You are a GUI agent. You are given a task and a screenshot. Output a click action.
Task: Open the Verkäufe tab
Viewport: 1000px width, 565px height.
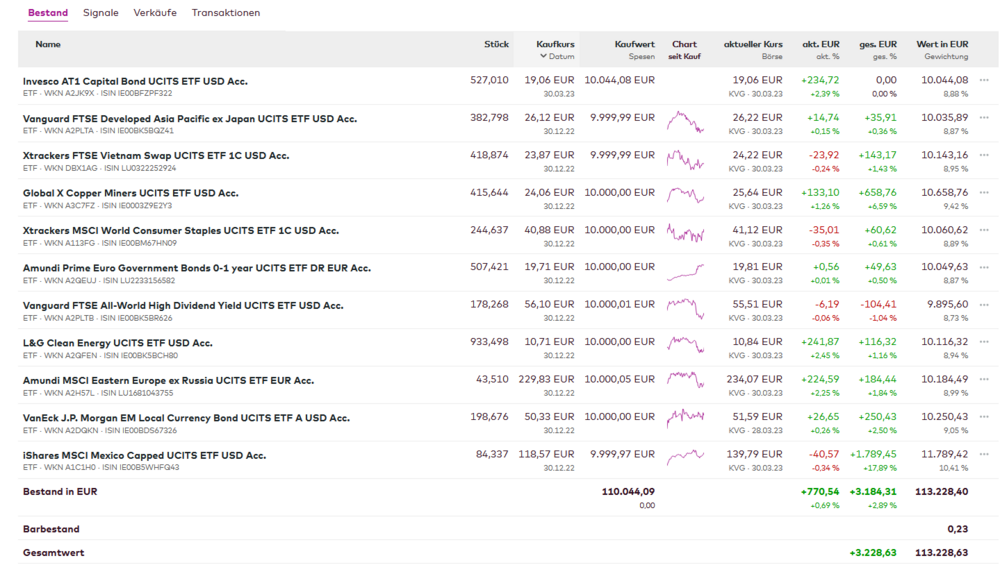(x=155, y=13)
